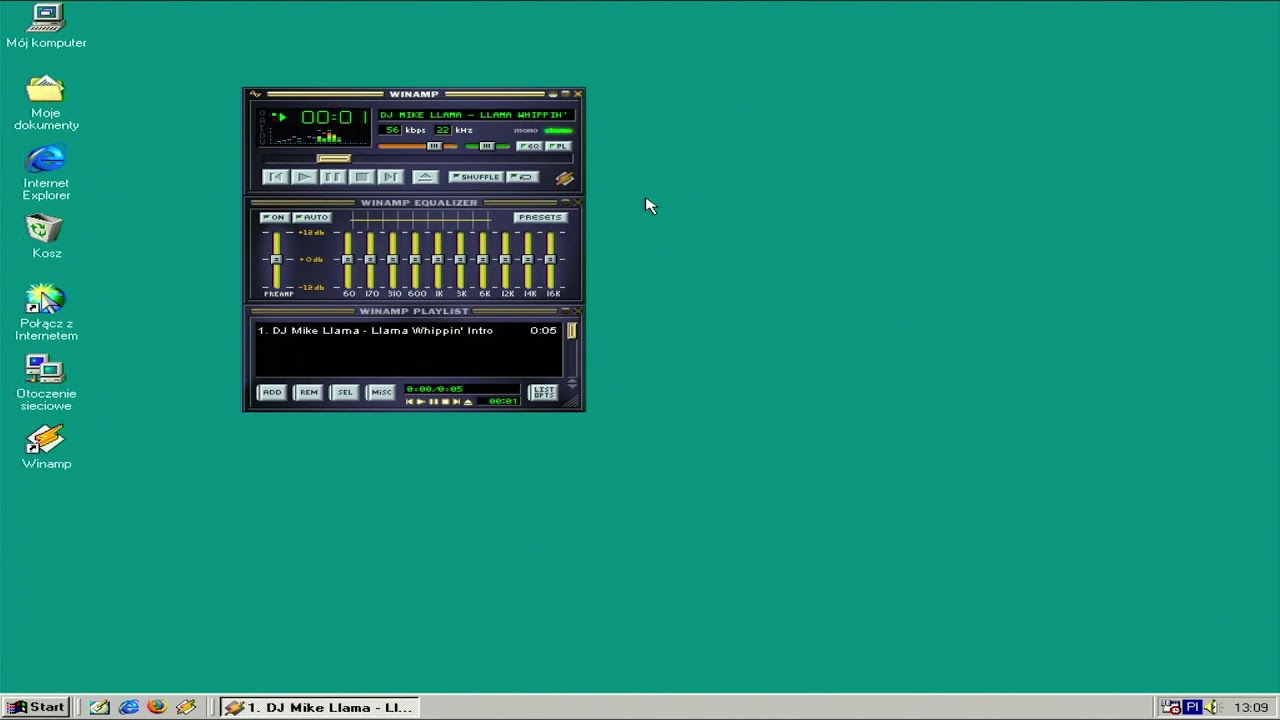The height and width of the screenshot is (720, 1280).
Task: Open the playlist MISC menu
Action: click(x=381, y=392)
